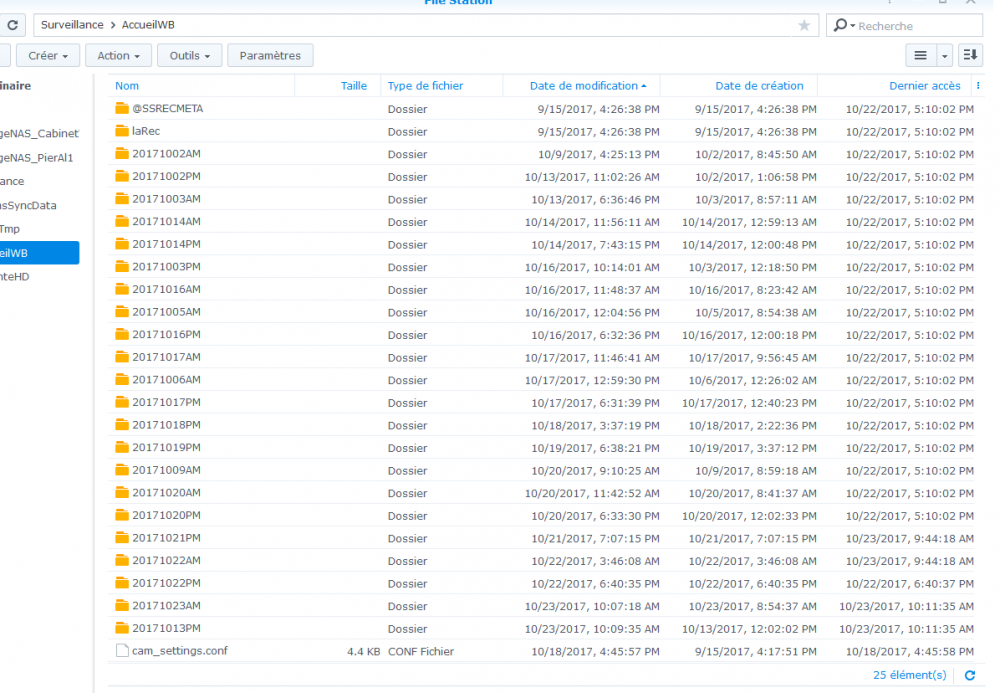Click the search magnifier icon
The width and height of the screenshot is (1000, 693).
[x=841, y=25]
